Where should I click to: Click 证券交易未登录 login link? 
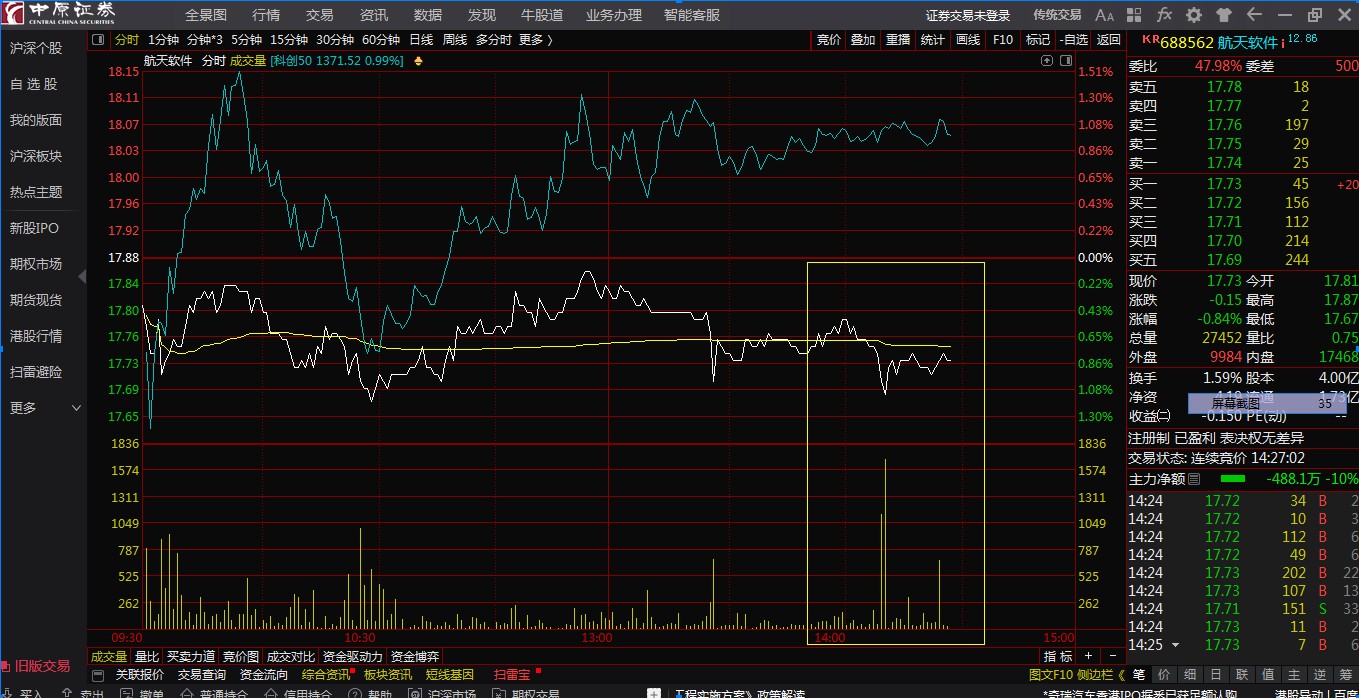pos(968,15)
